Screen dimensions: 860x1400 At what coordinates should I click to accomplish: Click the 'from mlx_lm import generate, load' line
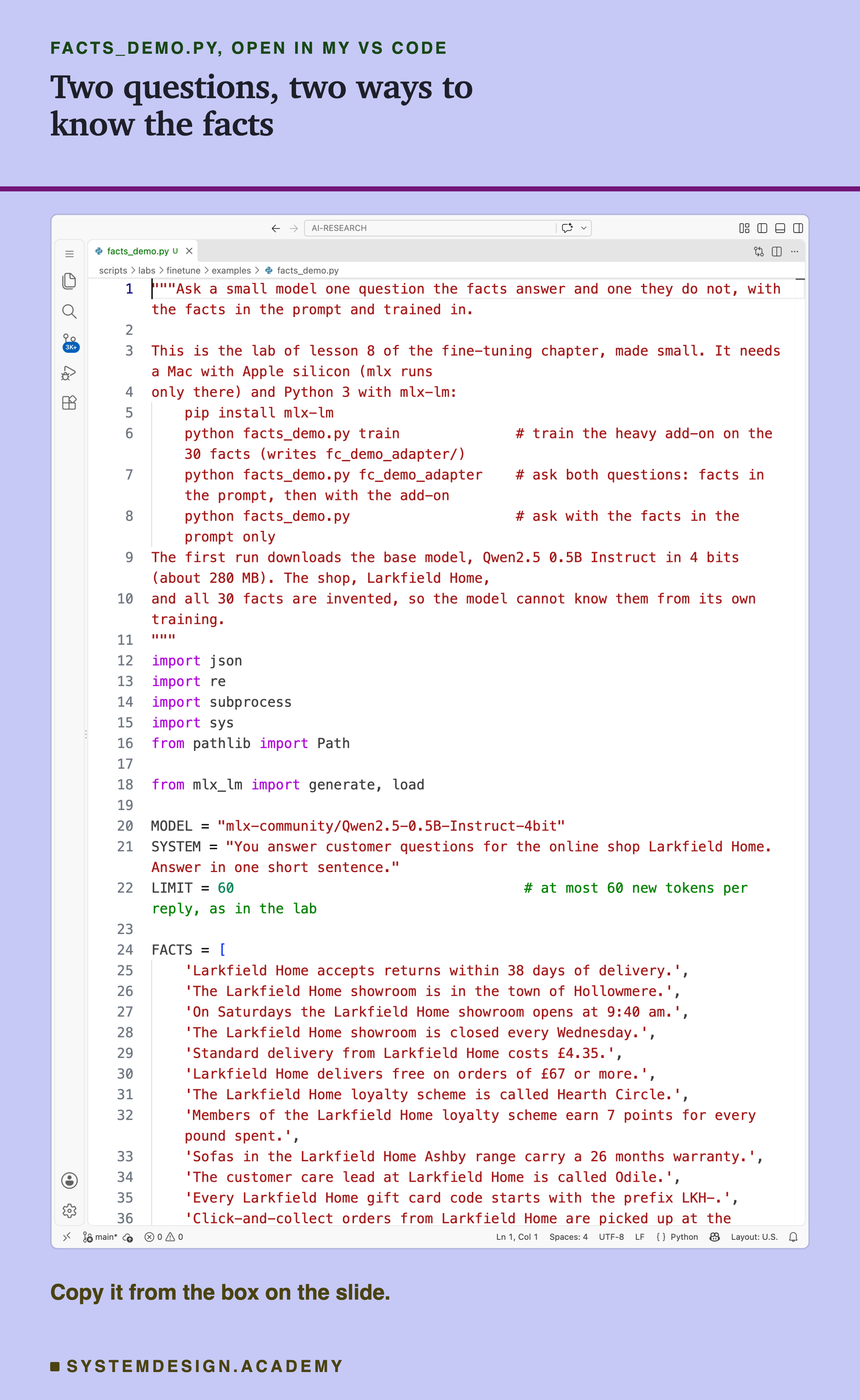coord(288,785)
